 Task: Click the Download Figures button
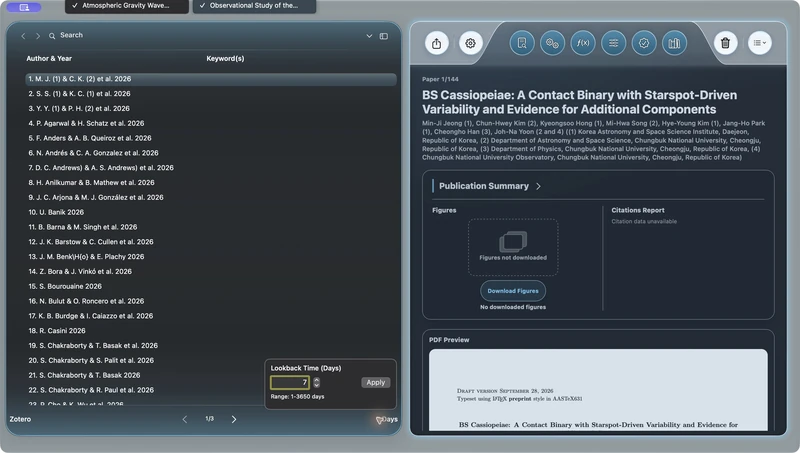513,291
